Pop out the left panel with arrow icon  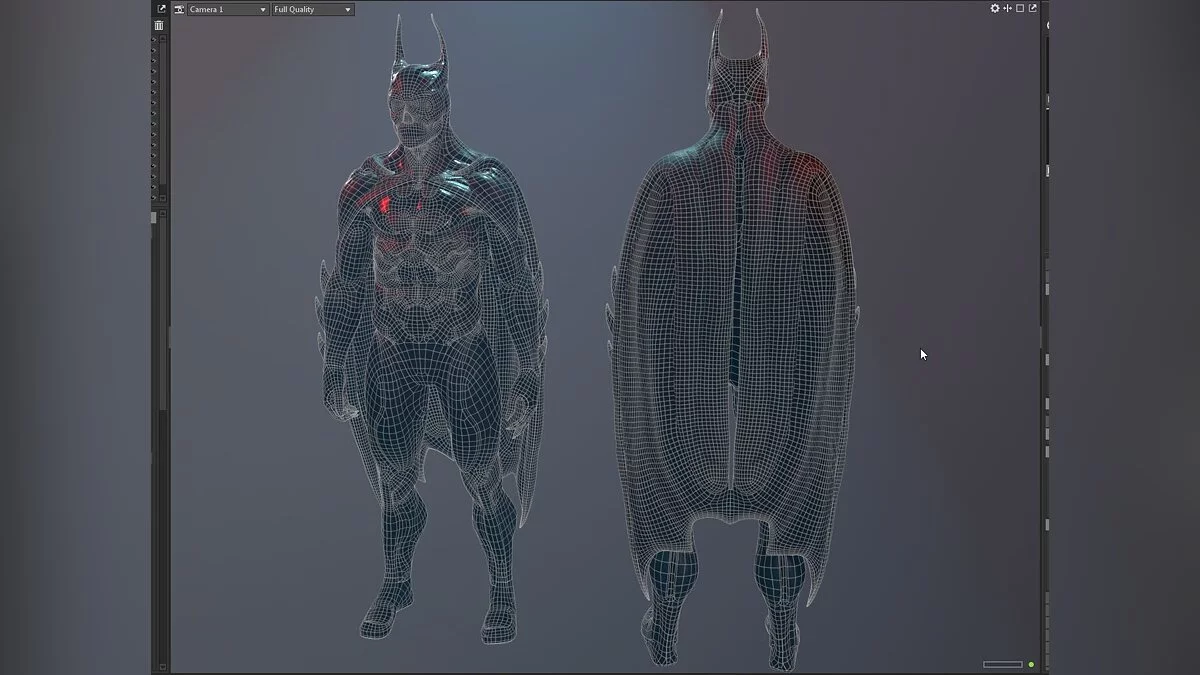coord(161,9)
